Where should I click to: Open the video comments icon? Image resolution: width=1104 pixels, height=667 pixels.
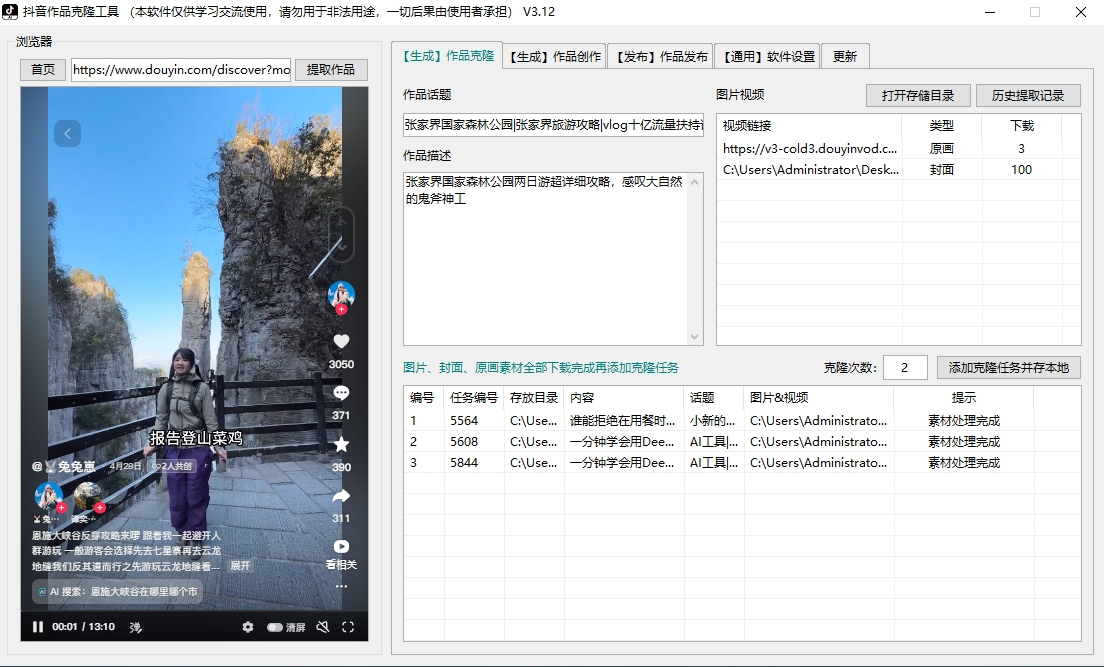[341, 392]
